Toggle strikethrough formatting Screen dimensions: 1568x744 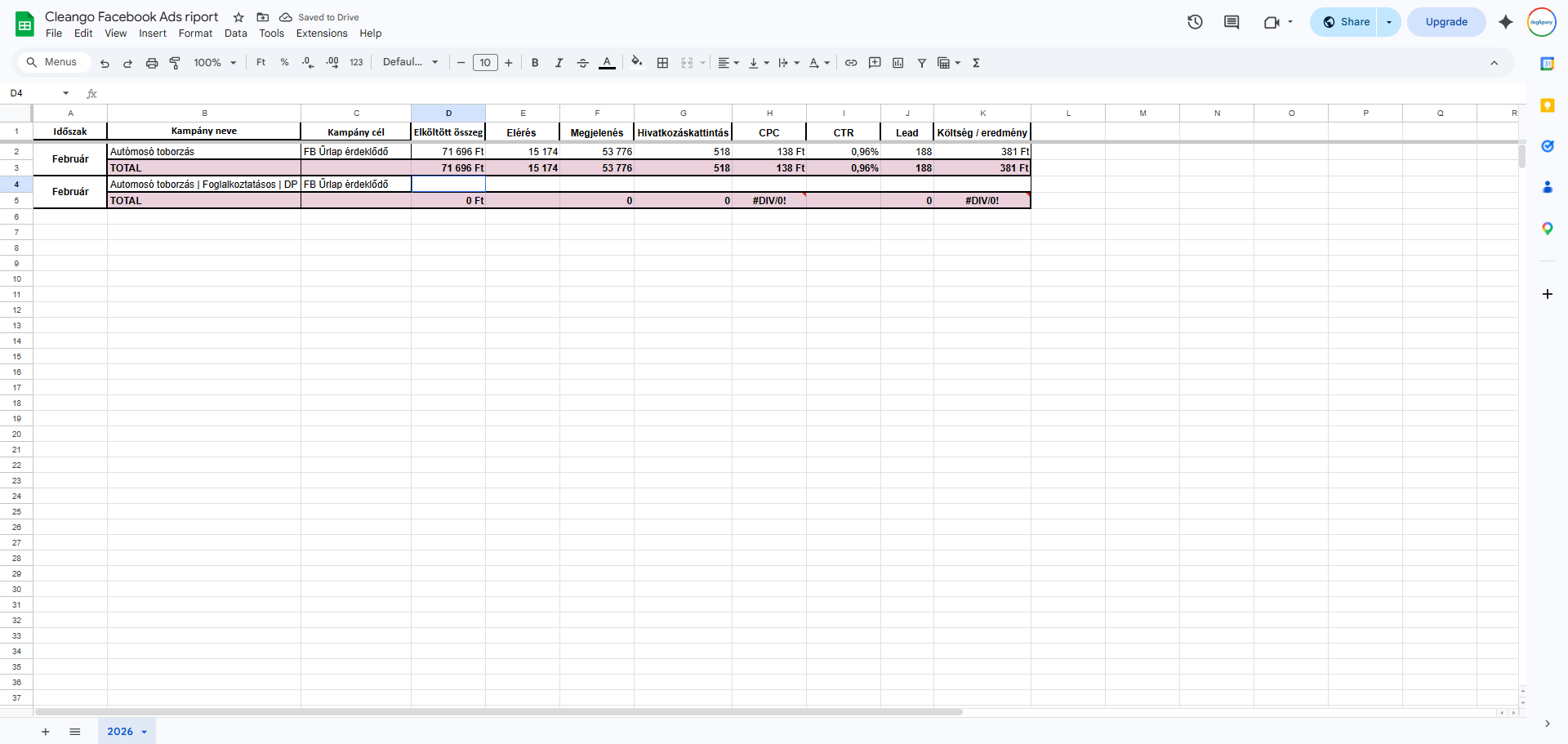tap(582, 63)
